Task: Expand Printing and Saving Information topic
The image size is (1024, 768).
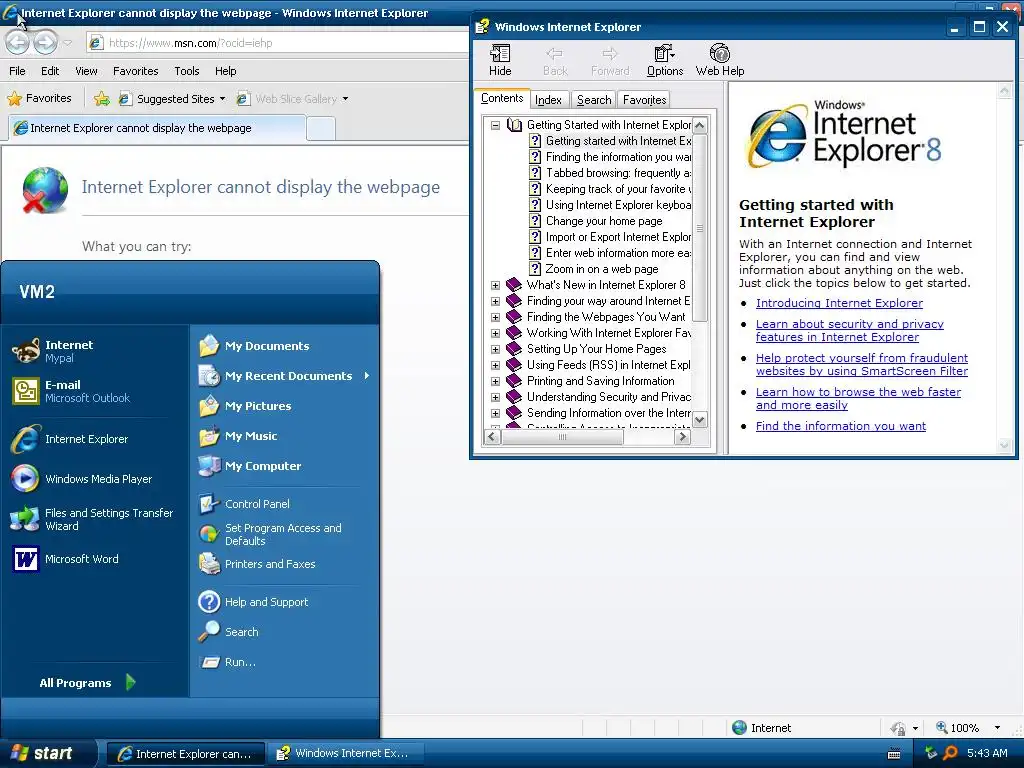Action: pos(496,381)
